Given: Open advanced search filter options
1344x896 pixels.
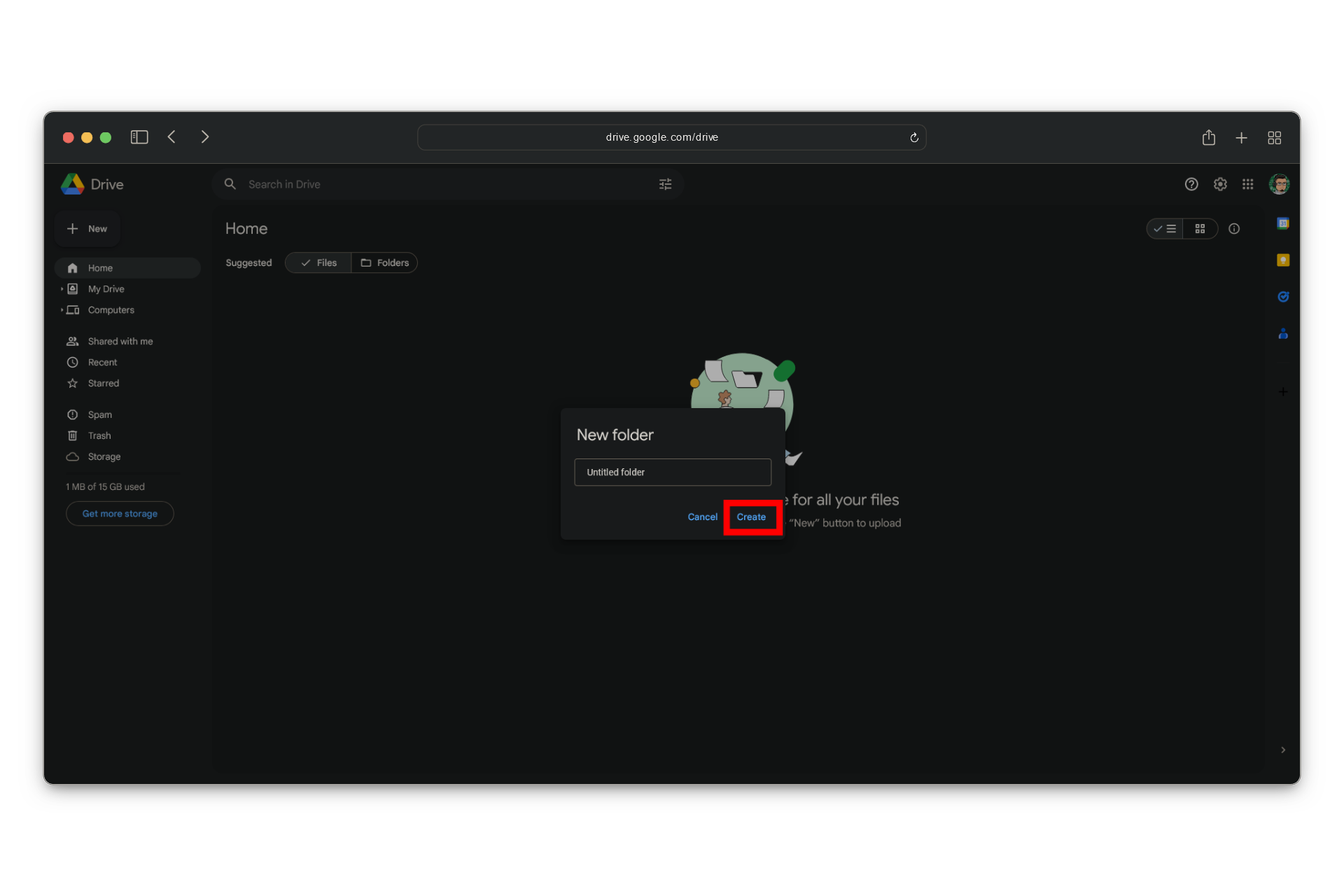Looking at the screenshot, I should (x=665, y=184).
